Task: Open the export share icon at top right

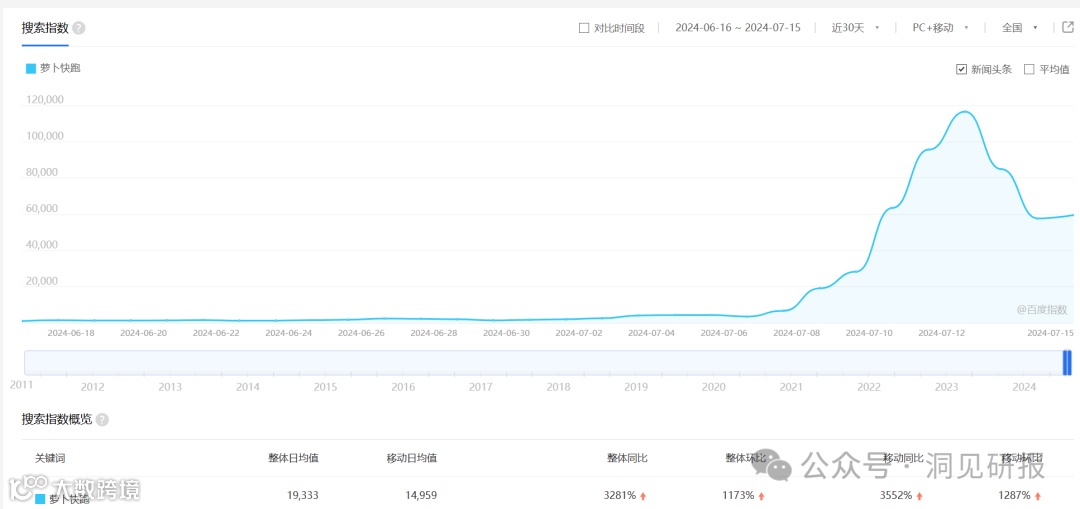Action: (1068, 28)
